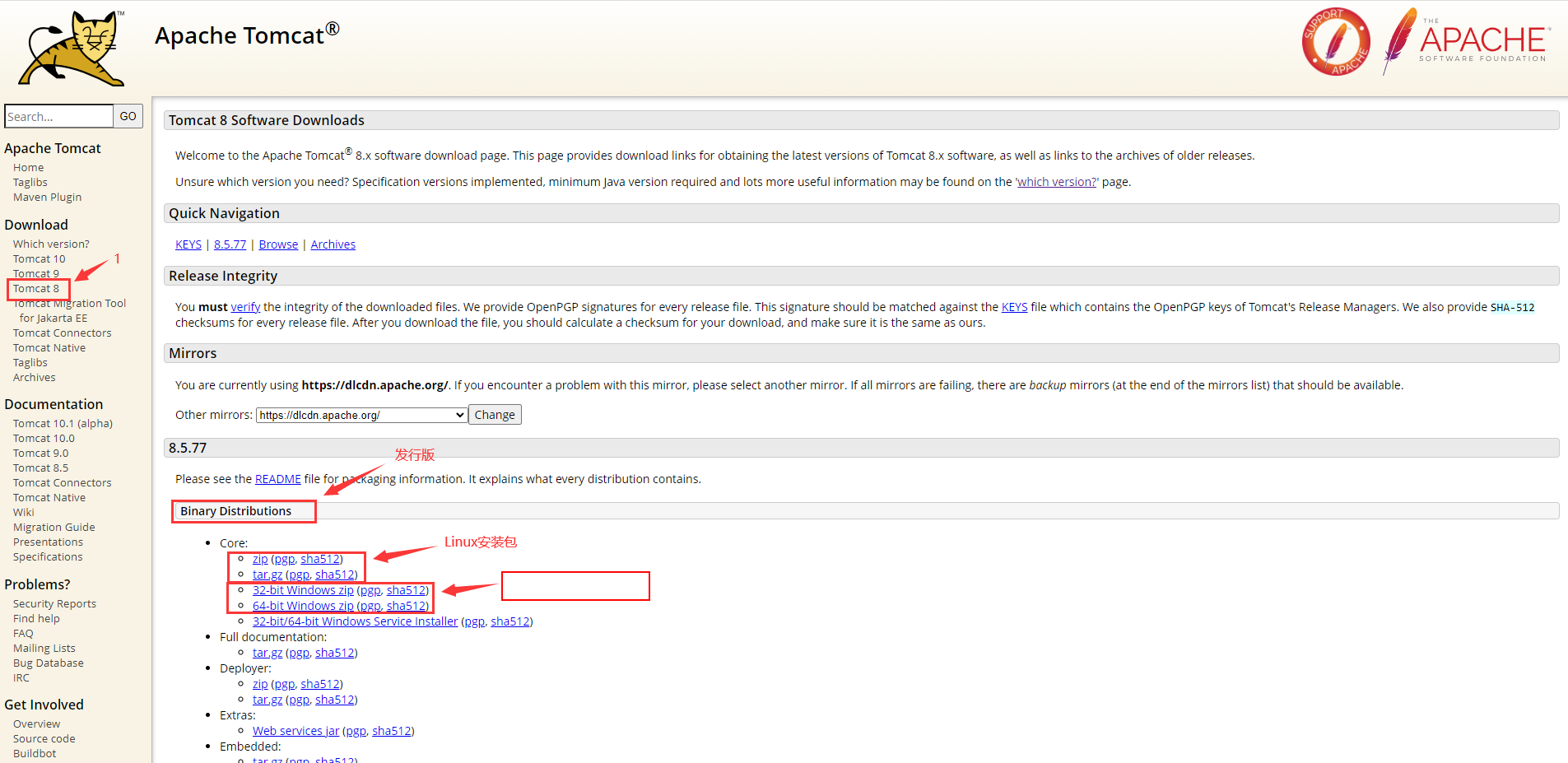Download the 64-bit Windows zip
This screenshot has width=1568, height=763.
303,606
